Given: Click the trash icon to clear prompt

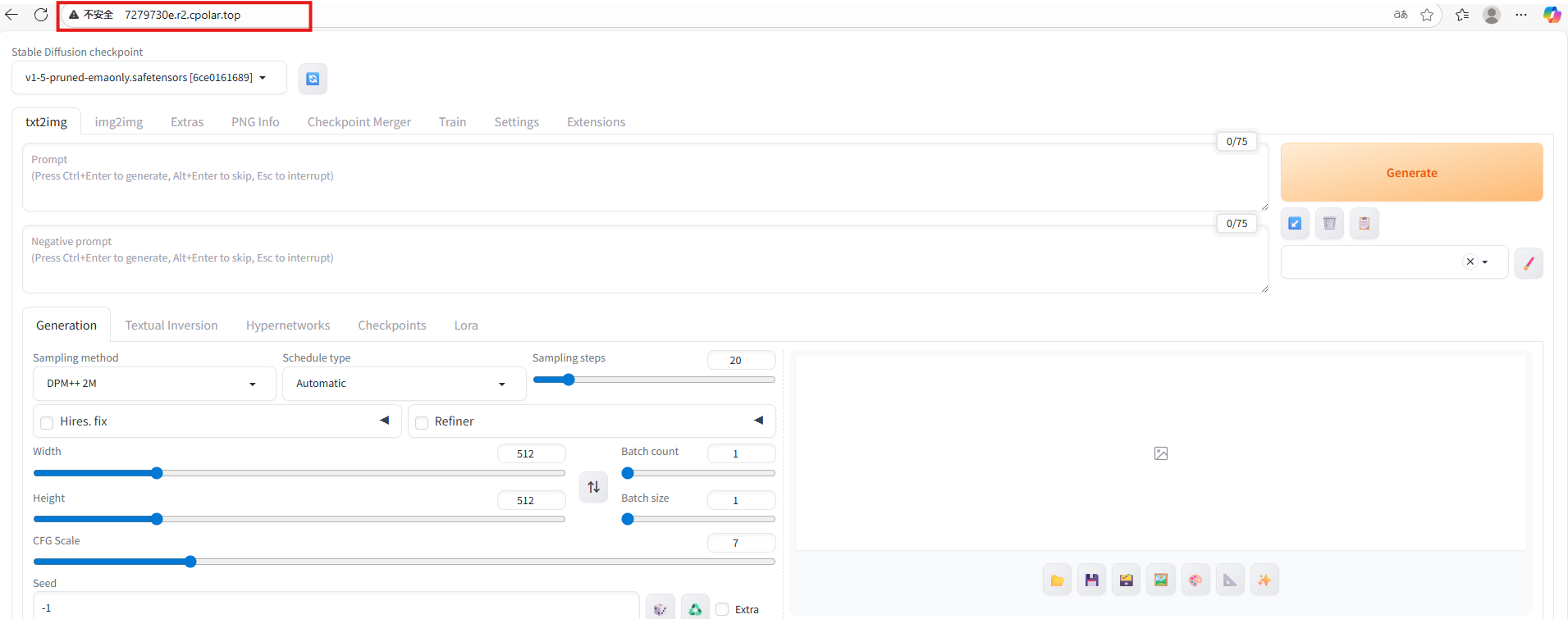Looking at the screenshot, I should (1329, 223).
